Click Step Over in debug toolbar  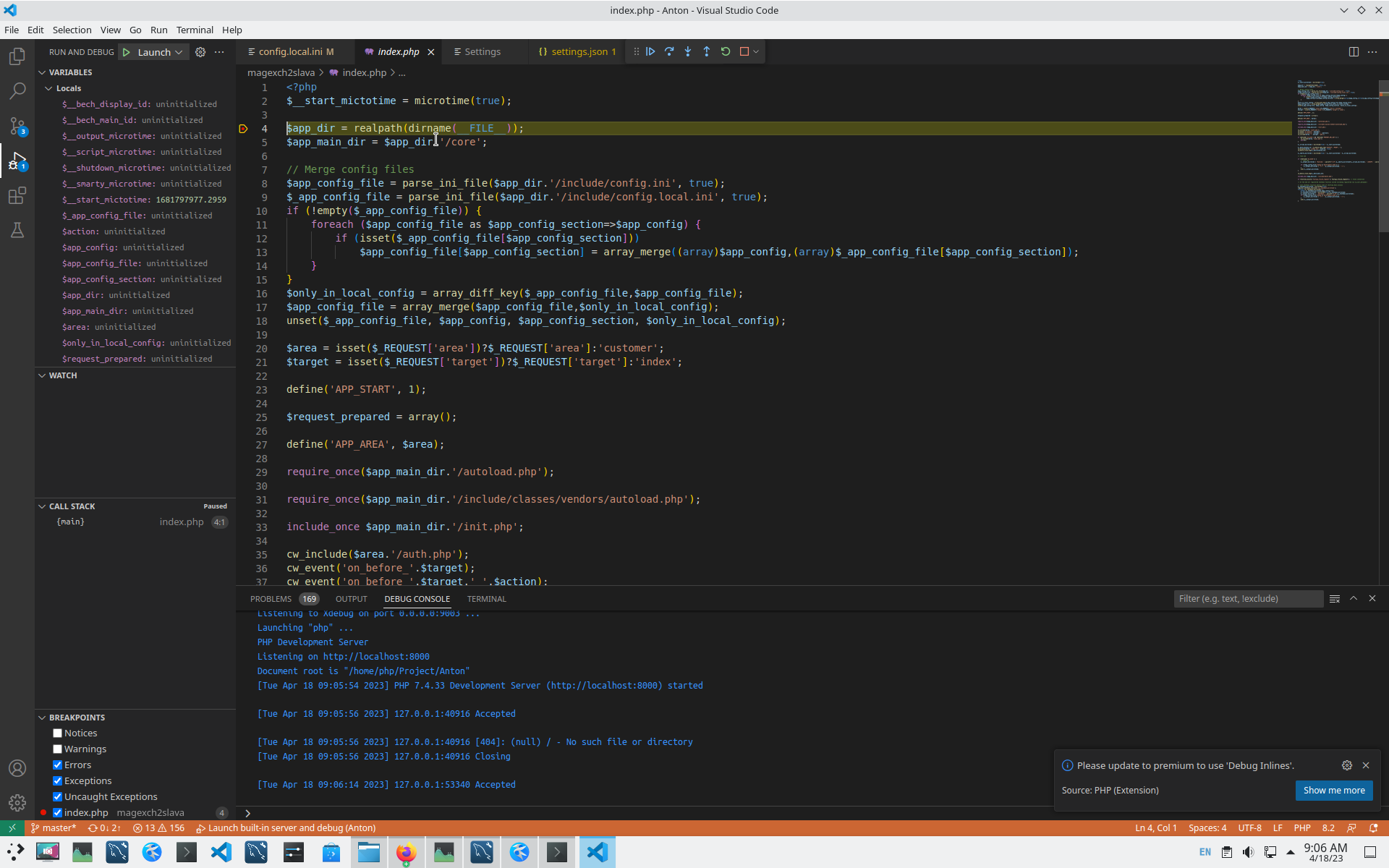point(668,51)
